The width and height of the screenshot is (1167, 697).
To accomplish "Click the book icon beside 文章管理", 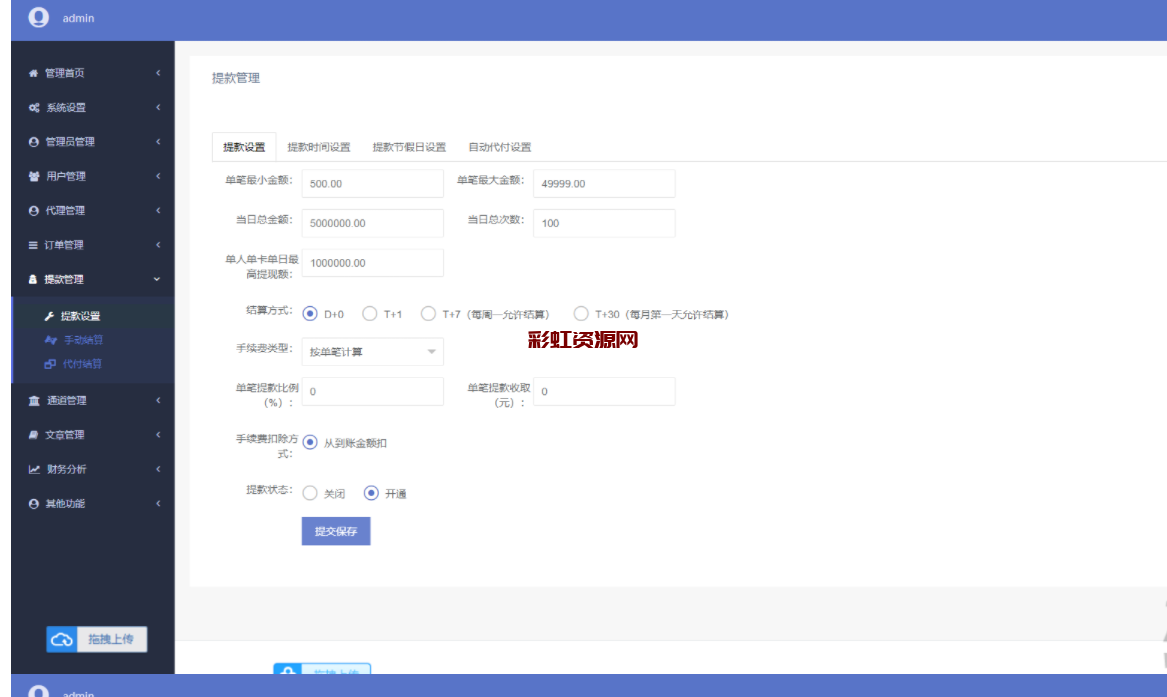I will point(33,434).
